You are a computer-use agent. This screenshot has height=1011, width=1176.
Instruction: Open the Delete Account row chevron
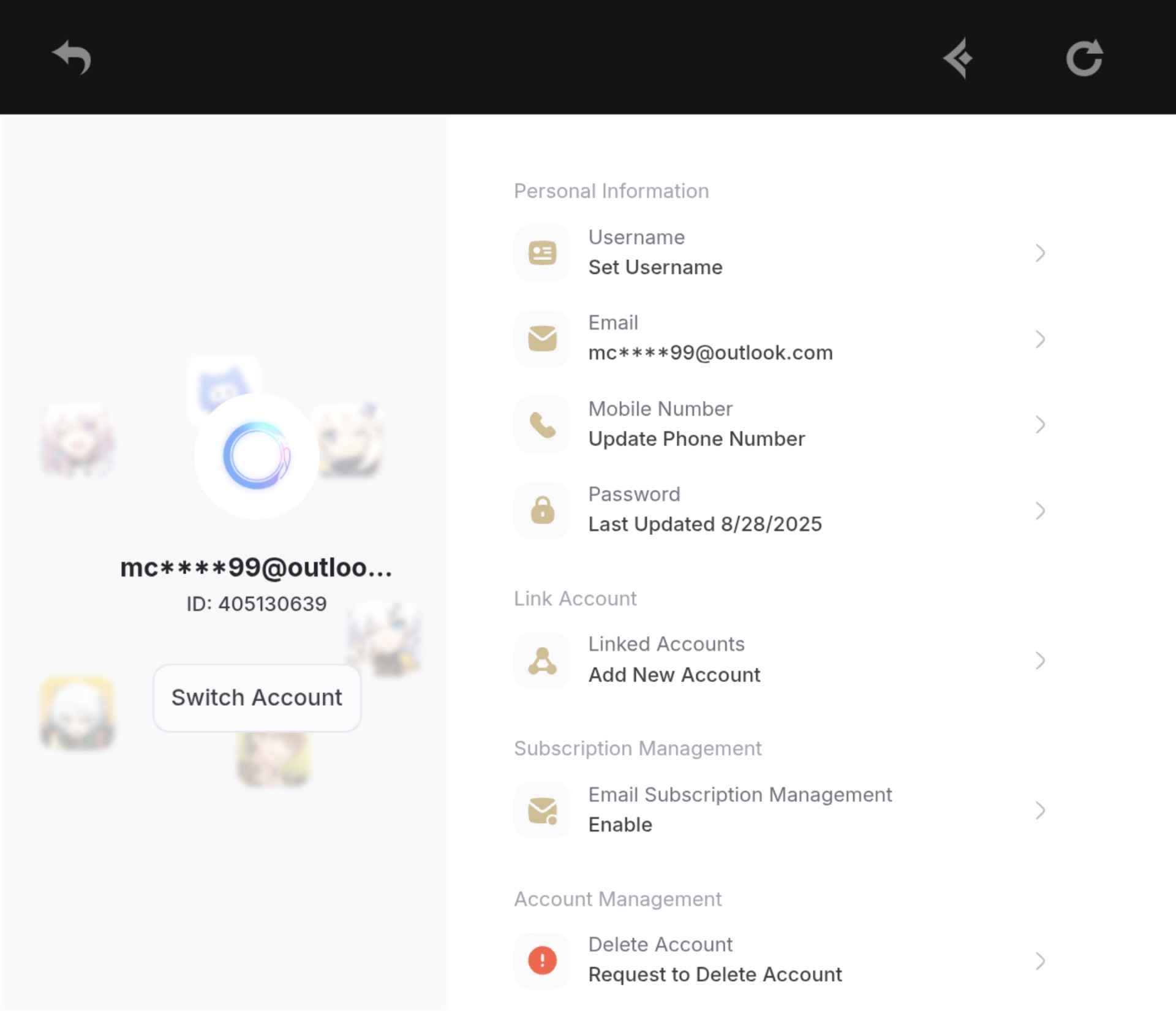(1039, 960)
